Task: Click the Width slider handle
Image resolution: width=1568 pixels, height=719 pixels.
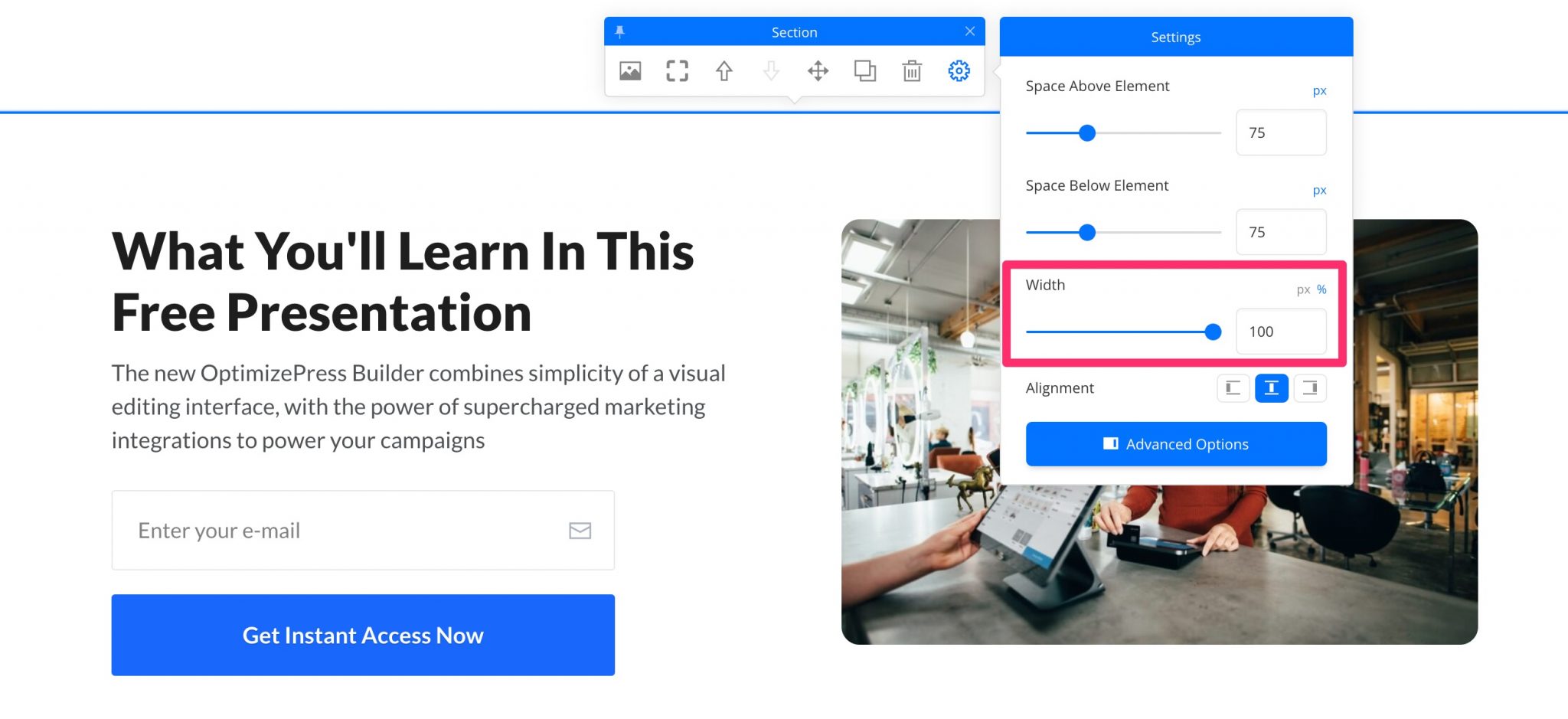Action: [1213, 332]
